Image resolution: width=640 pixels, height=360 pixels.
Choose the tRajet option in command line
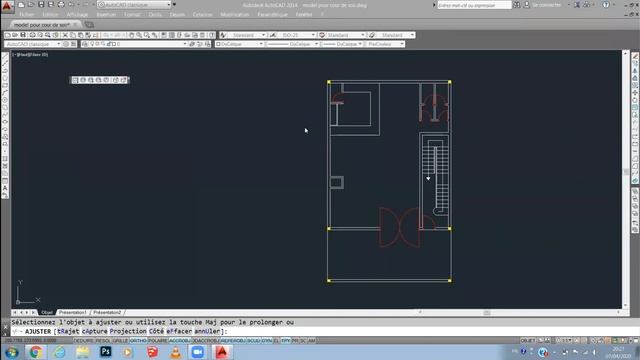coord(68,331)
